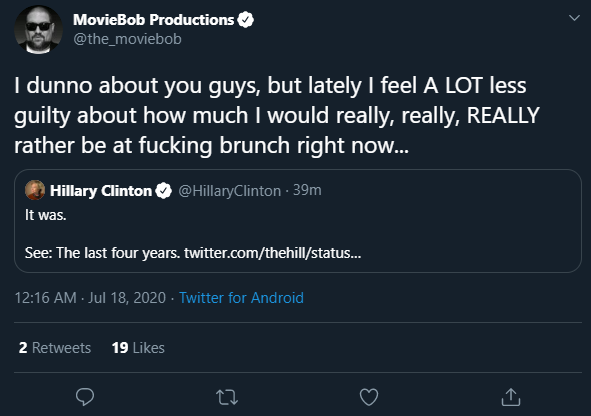The height and width of the screenshot is (416, 591).
Task: Open the quoted tweet's 39m timestamp
Action: pyautogui.click(x=307, y=190)
